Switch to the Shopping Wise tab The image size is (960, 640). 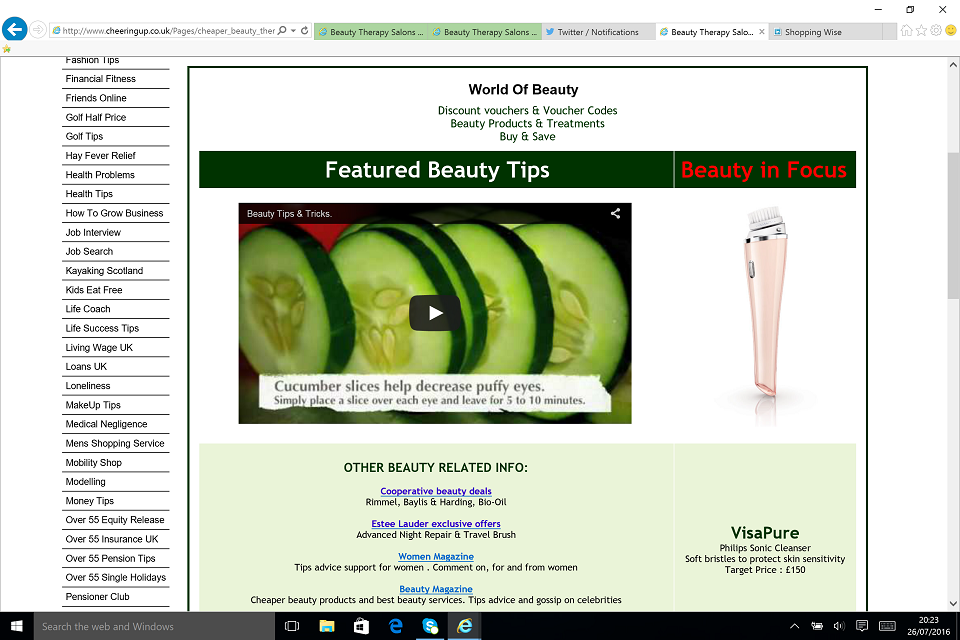click(x=812, y=32)
